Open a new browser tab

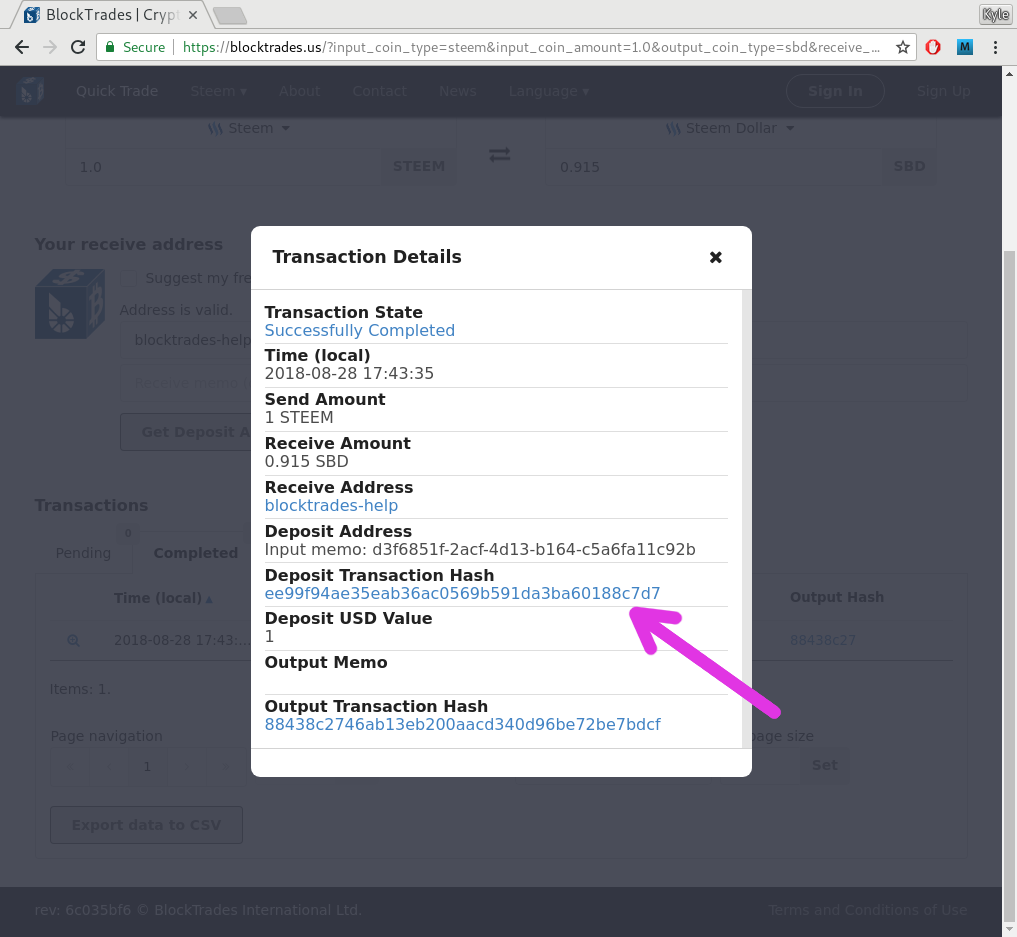pos(230,15)
